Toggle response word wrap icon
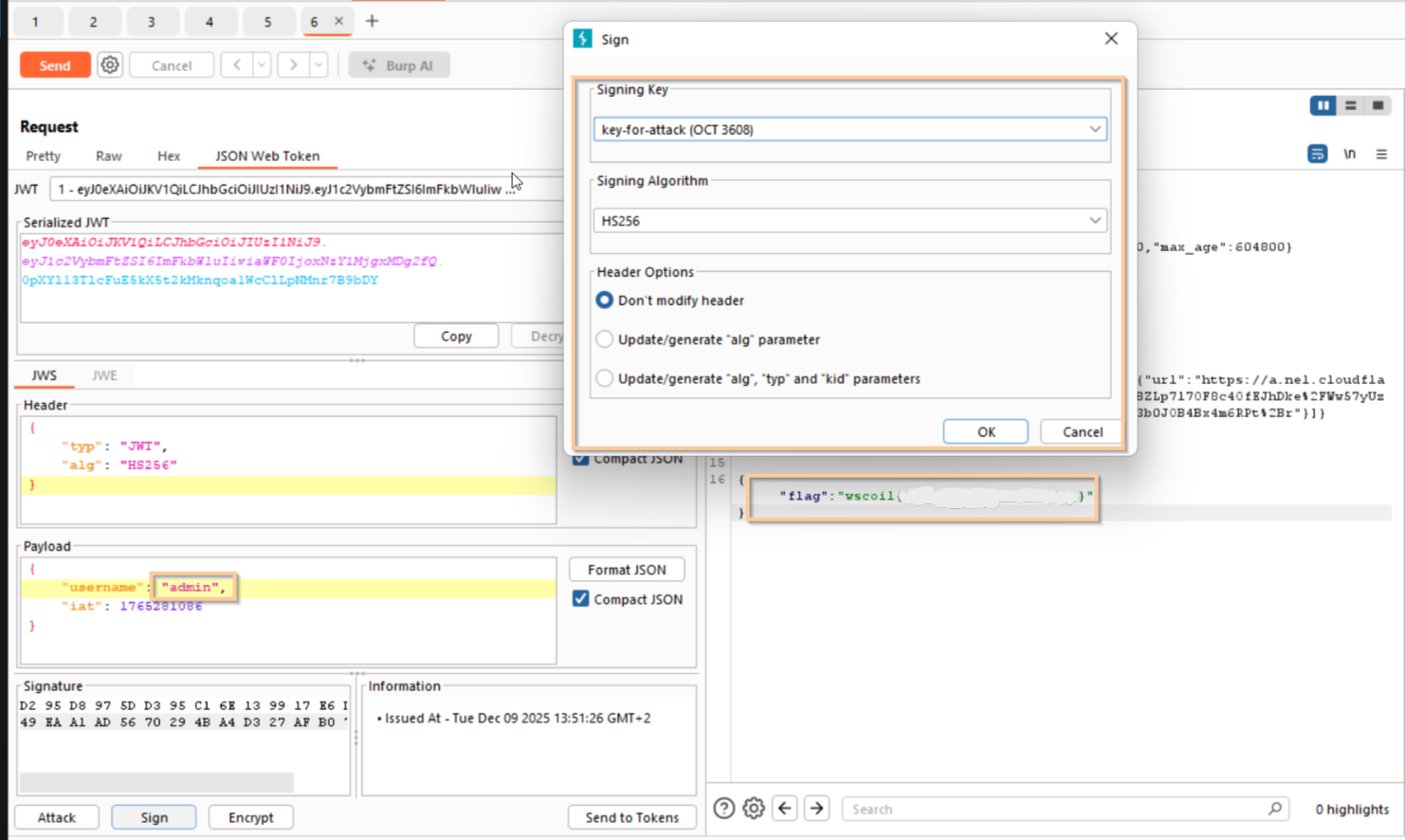 click(x=1317, y=154)
